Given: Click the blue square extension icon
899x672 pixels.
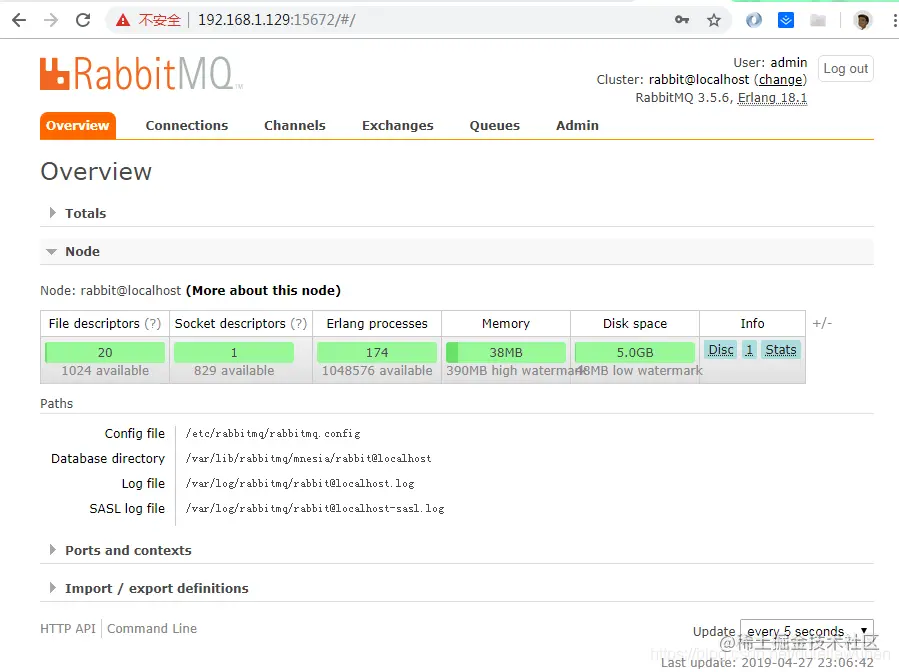Looking at the screenshot, I should tap(786, 20).
